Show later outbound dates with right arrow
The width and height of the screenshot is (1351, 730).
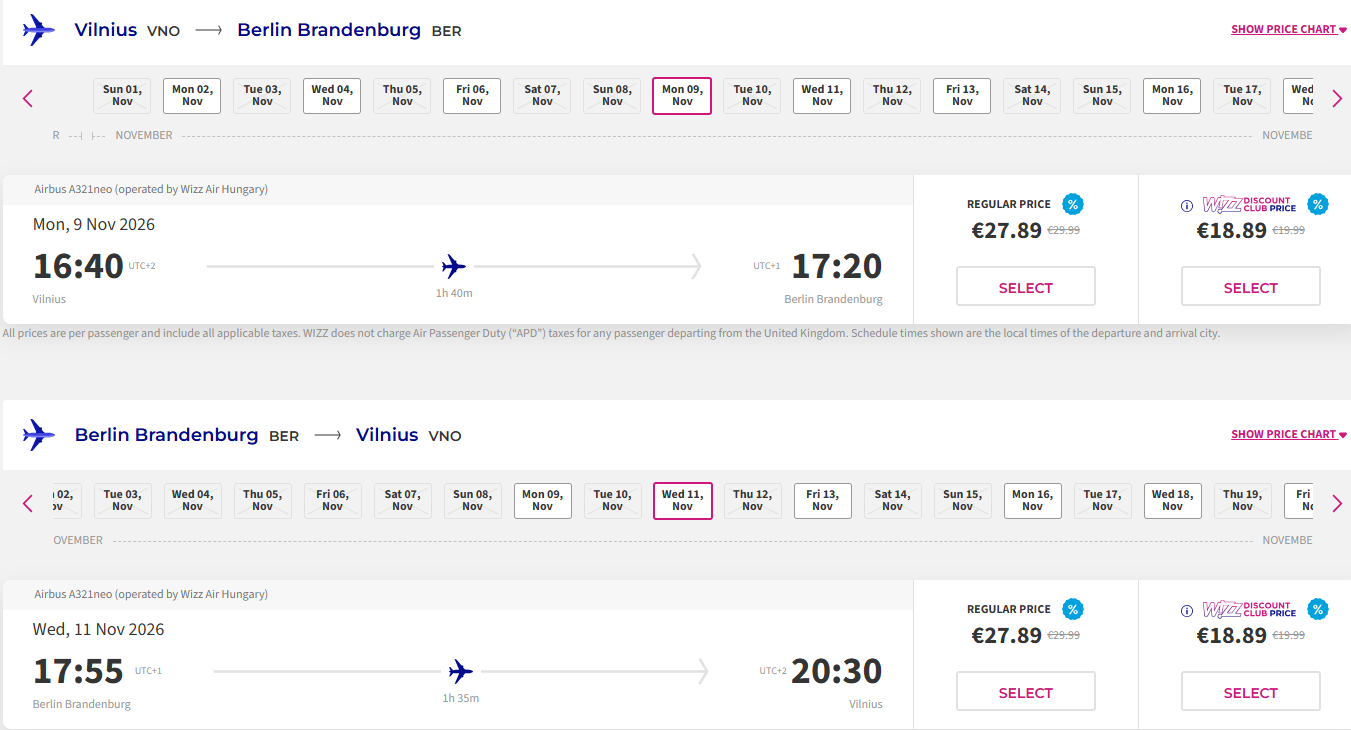(x=1337, y=98)
